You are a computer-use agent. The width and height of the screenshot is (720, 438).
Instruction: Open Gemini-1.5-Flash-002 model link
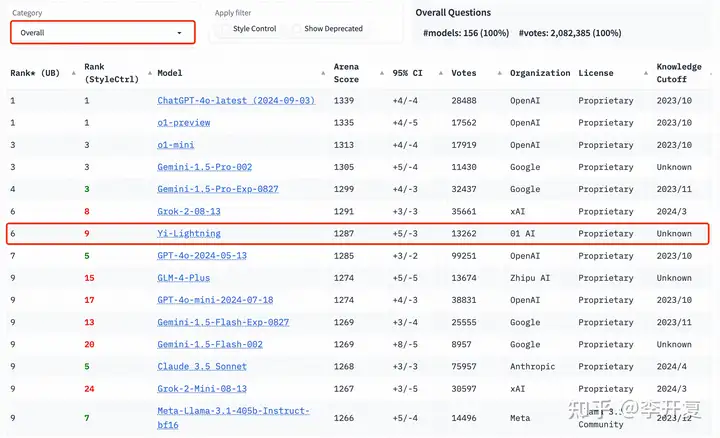coord(210,344)
